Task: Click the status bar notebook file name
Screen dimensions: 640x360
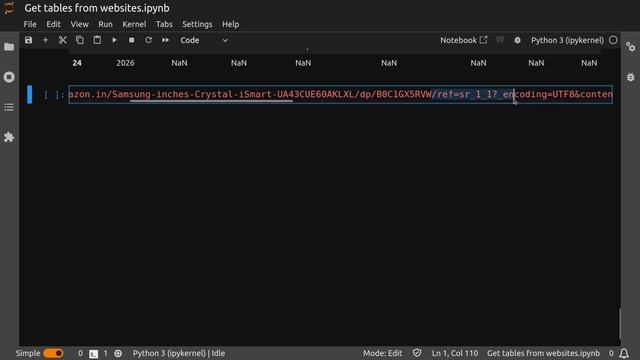Action: tap(543, 353)
